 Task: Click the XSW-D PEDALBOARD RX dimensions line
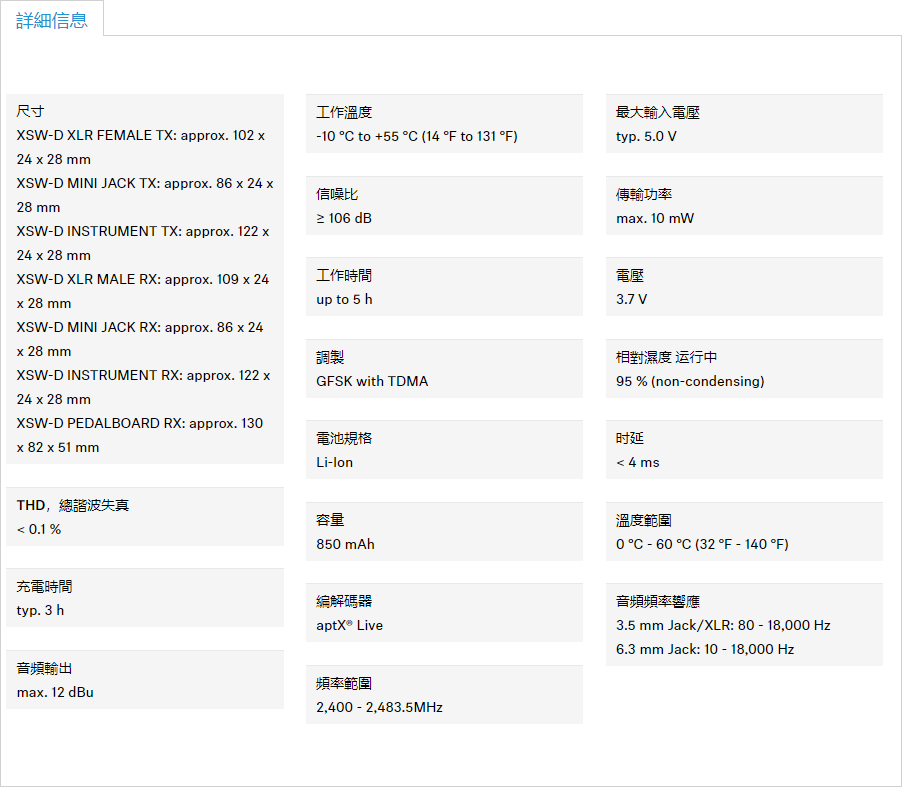tap(140, 435)
